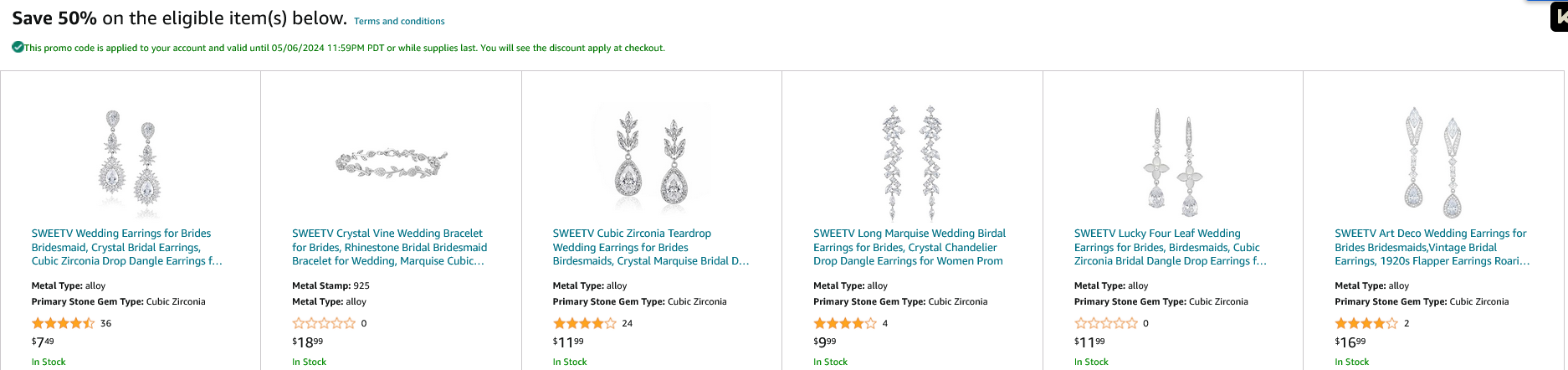The image size is (1568, 370).
Task: Click the green promo-applied checkmark icon
Action: [x=18, y=47]
